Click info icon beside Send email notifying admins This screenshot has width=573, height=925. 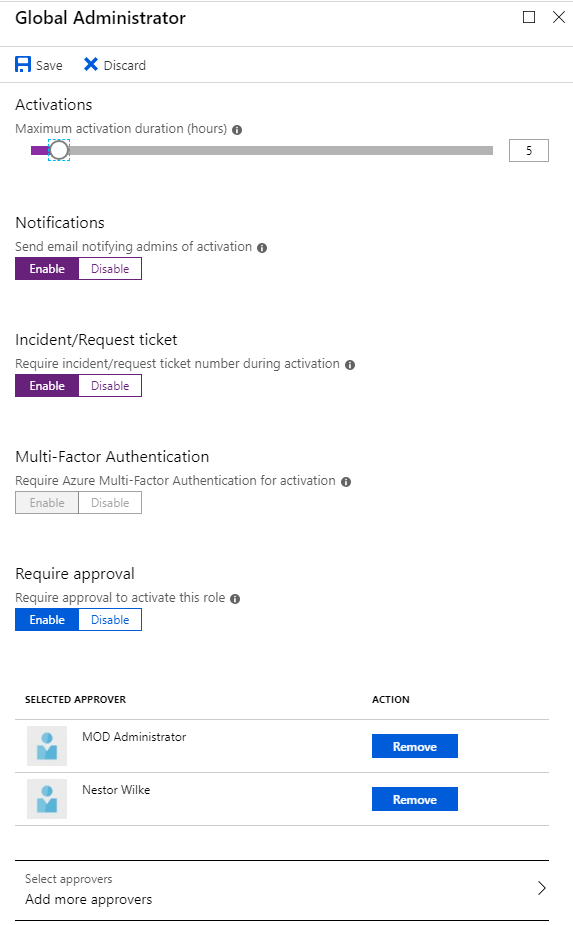(x=262, y=248)
